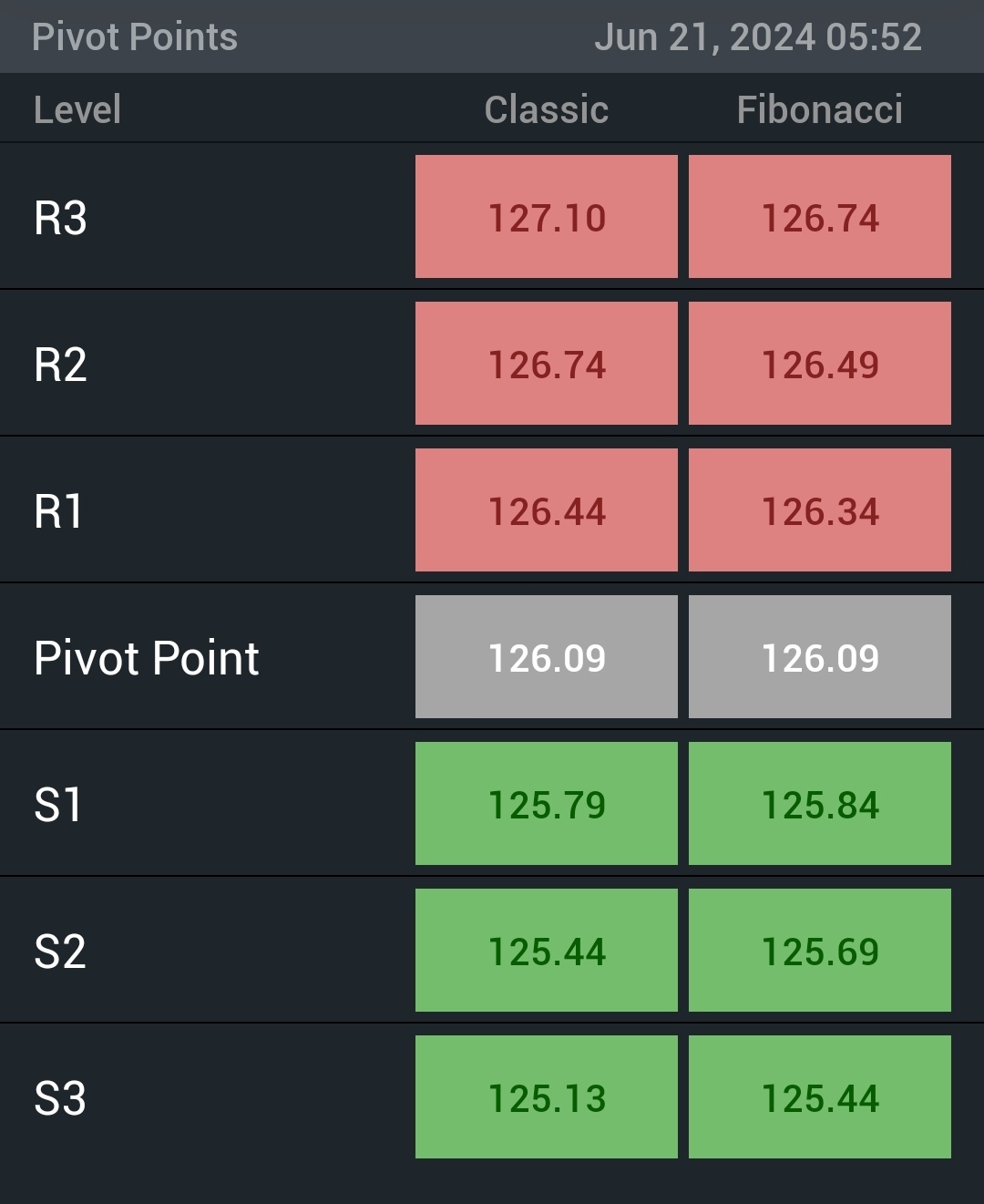Click the Classic R3 value 127.10
Screen dimensions: 984x1204
[547, 217]
